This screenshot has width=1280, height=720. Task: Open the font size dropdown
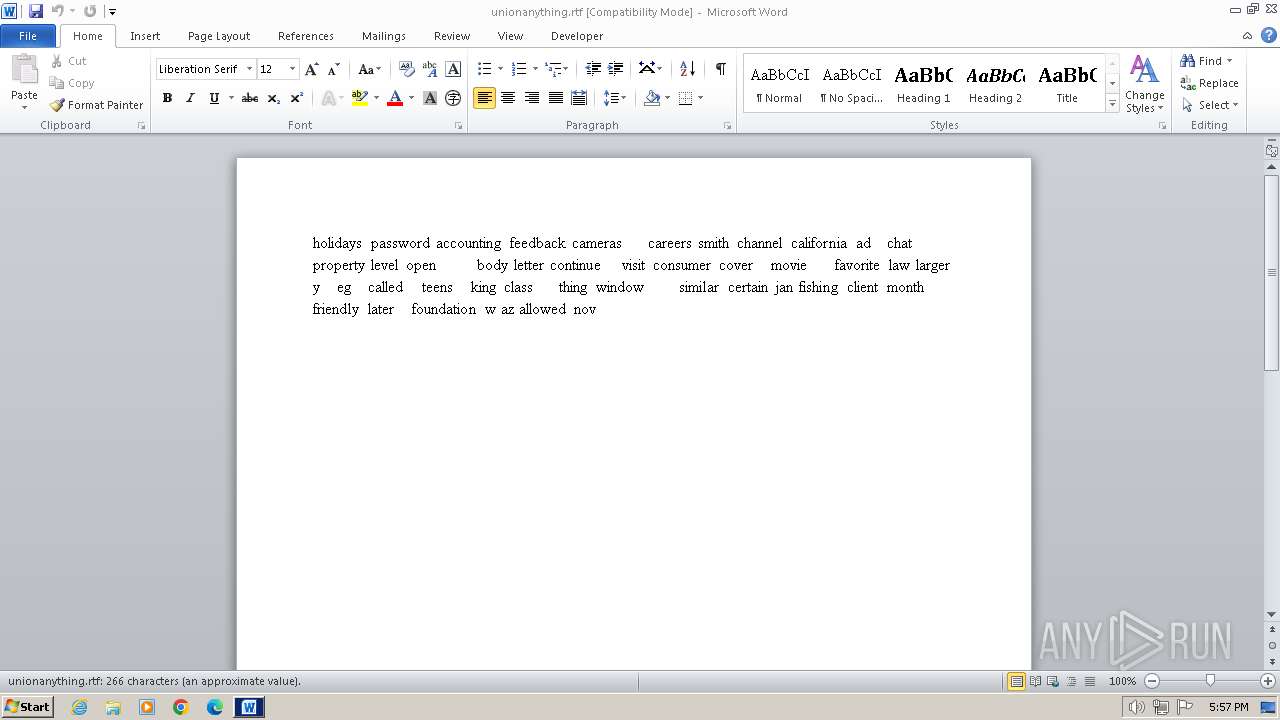[x=292, y=69]
